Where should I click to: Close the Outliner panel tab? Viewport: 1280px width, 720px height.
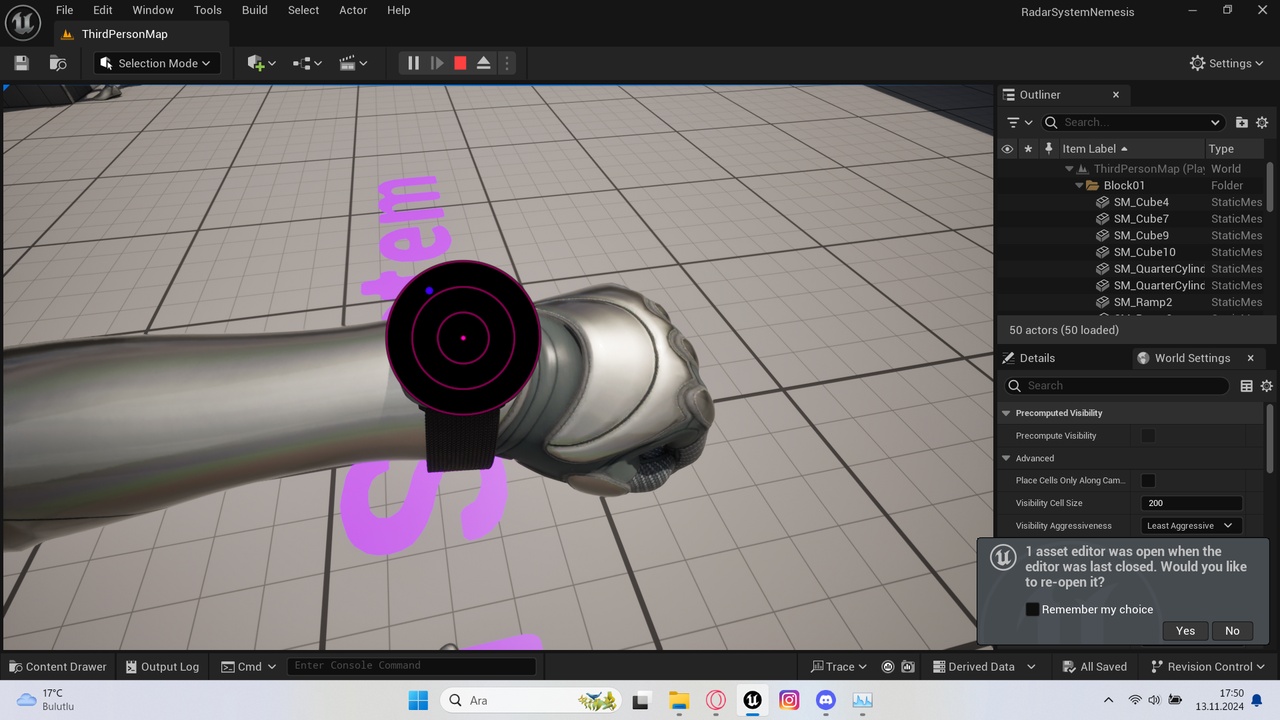pos(1116,95)
